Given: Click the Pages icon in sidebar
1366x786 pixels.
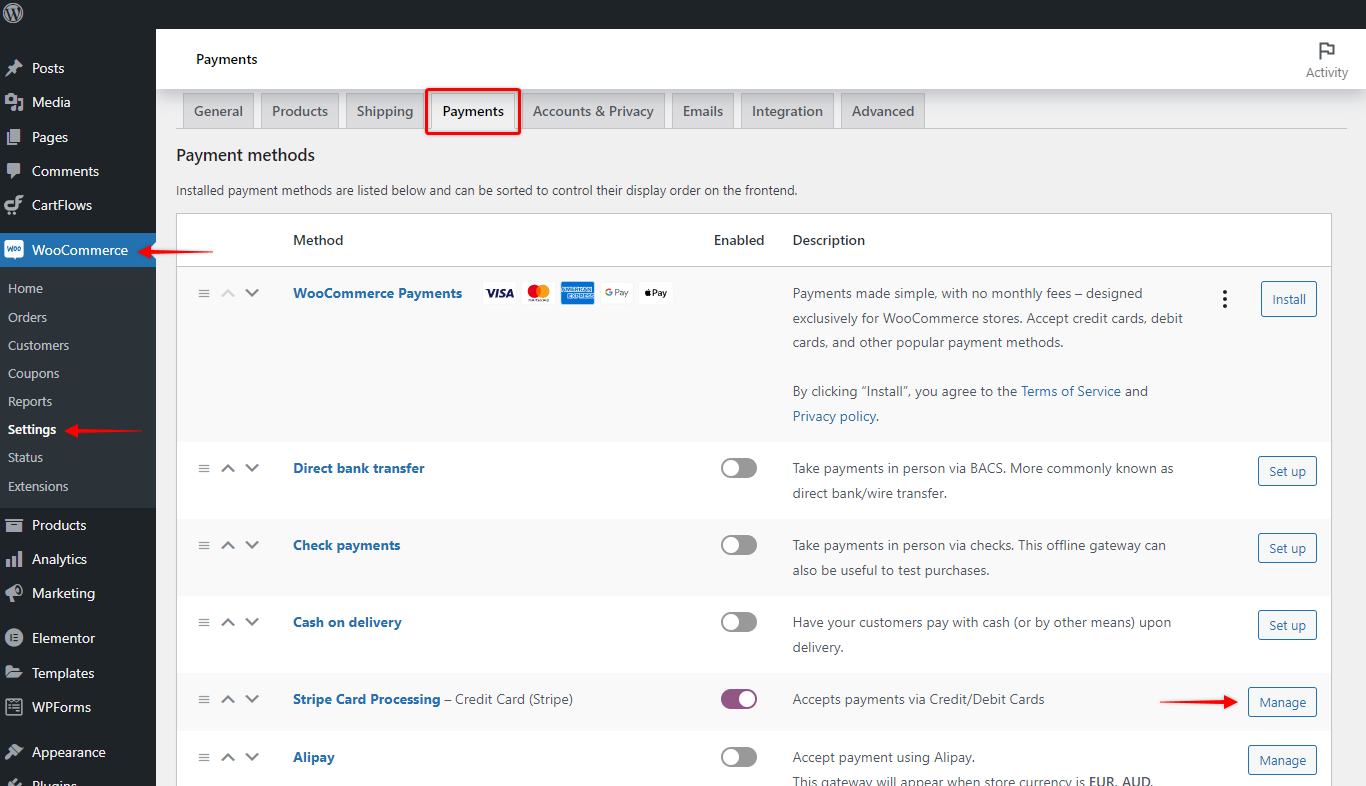Looking at the screenshot, I should 14,137.
